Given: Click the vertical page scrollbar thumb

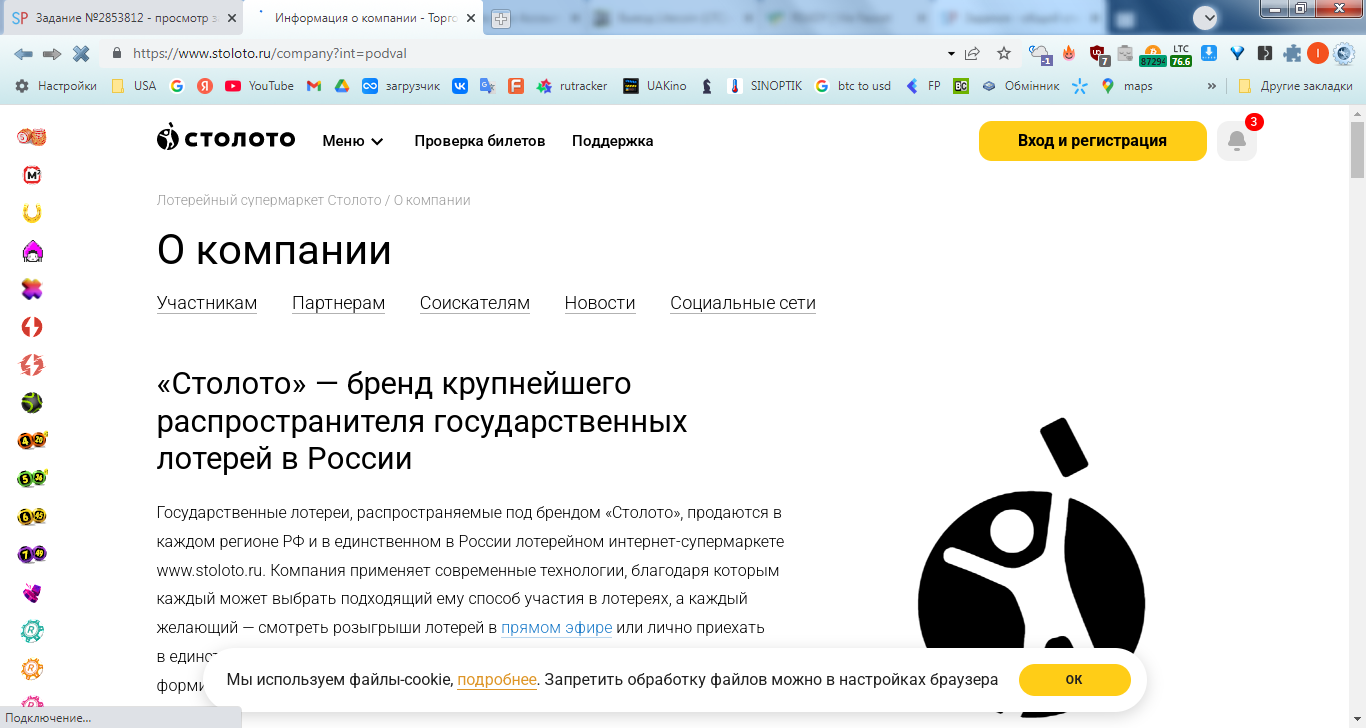Looking at the screenshot, I should [x=1357, y=149].
